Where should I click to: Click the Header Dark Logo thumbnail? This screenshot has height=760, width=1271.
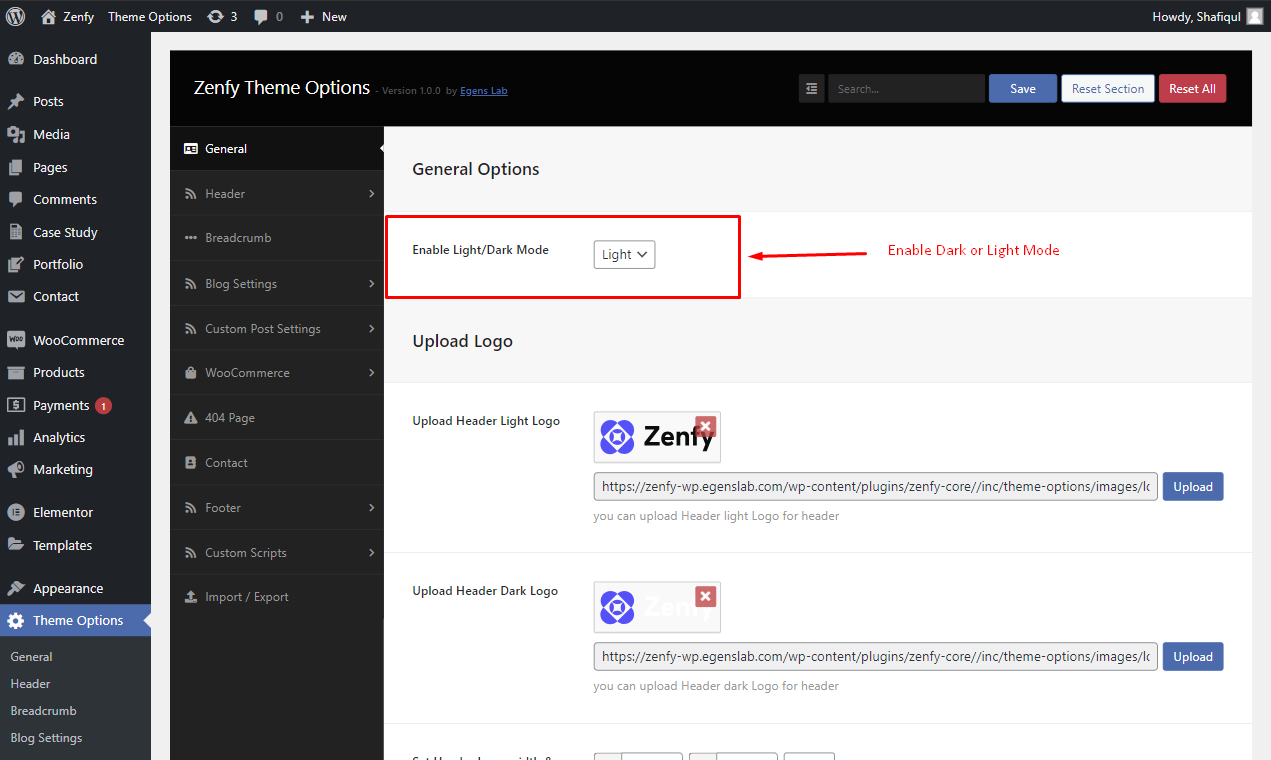click(657, 607)
